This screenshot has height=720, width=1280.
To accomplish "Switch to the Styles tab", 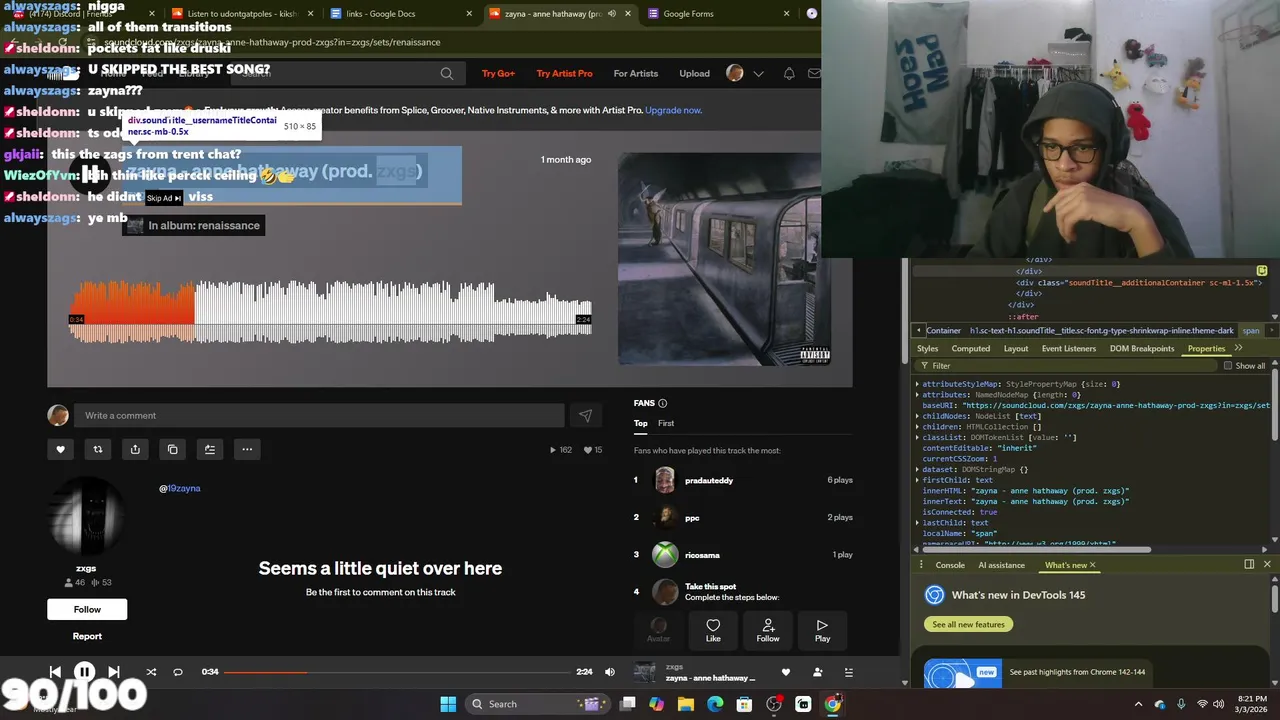I will coord(928,349).
